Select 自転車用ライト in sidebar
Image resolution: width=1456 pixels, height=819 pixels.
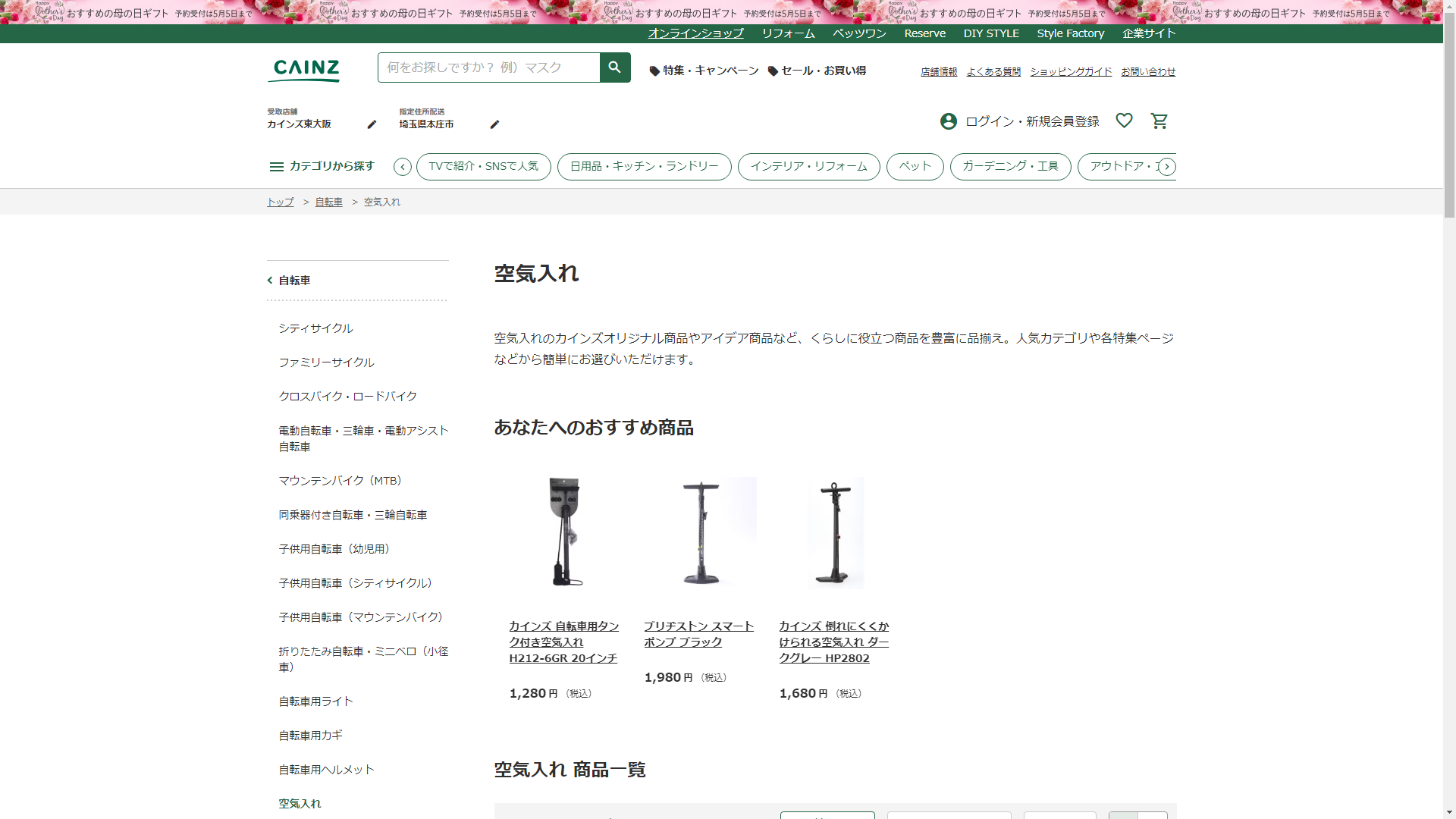click(x=315, y=701)
